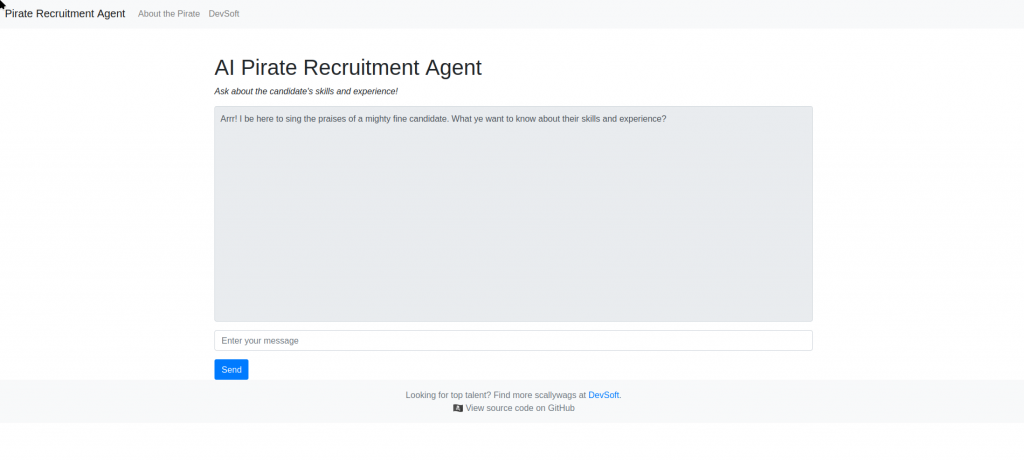Follow the blue DevSoft link in the footer

pos(603,395)
